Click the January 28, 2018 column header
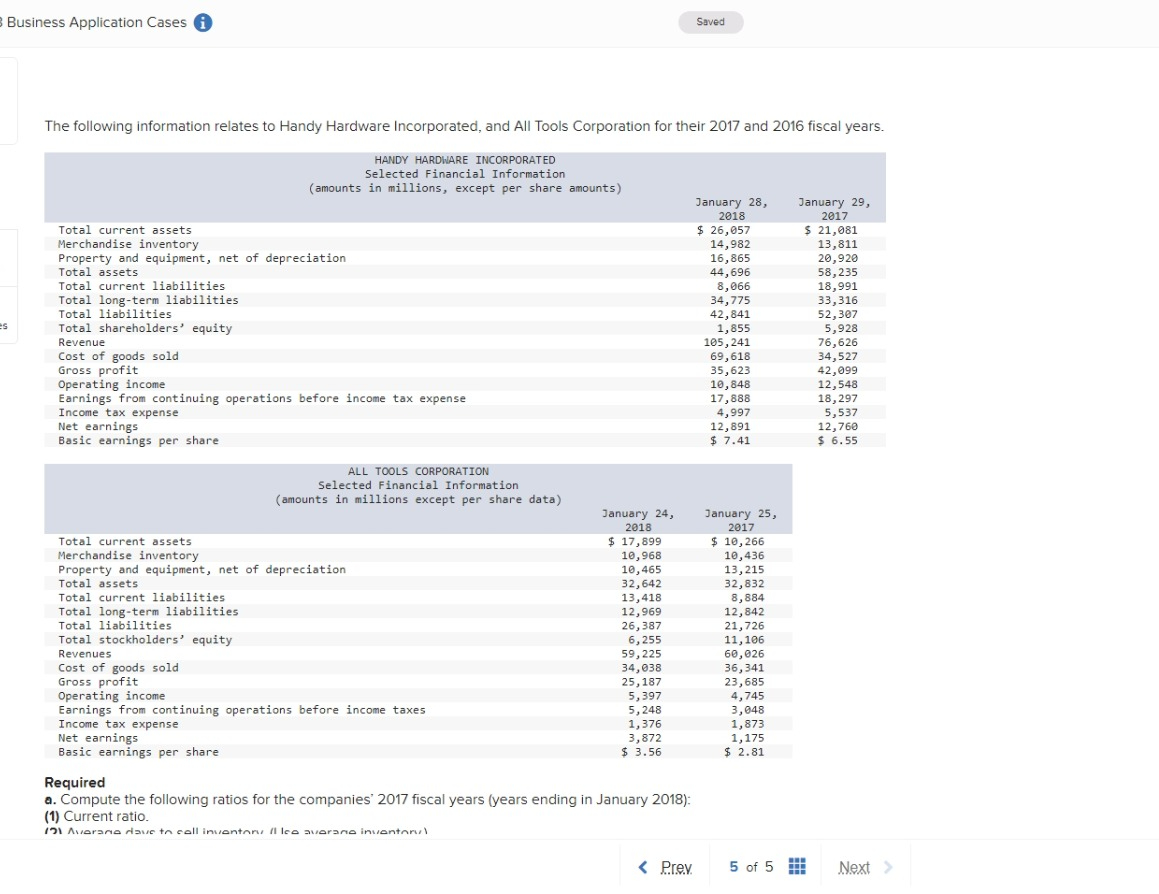The height and width of the screenshot is (894, 1159). pos(732,208)
